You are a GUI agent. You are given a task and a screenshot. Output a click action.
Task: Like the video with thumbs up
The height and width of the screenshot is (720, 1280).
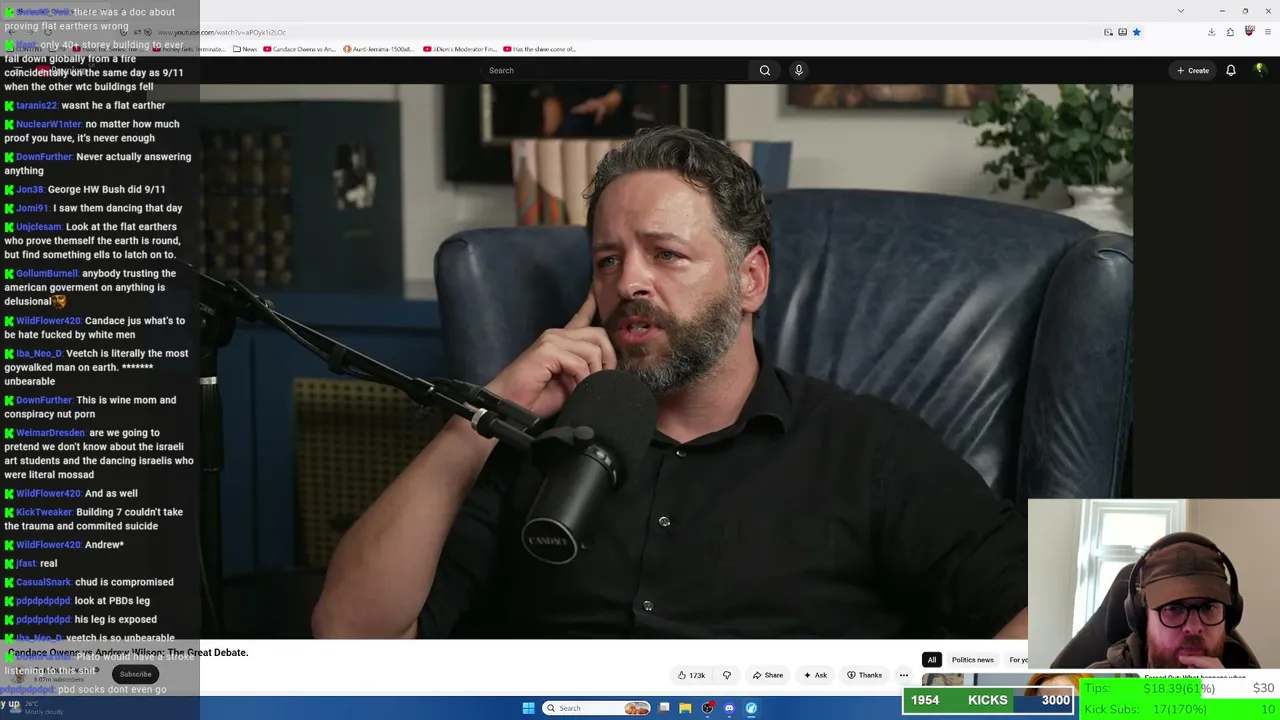[x=691, y=675]
